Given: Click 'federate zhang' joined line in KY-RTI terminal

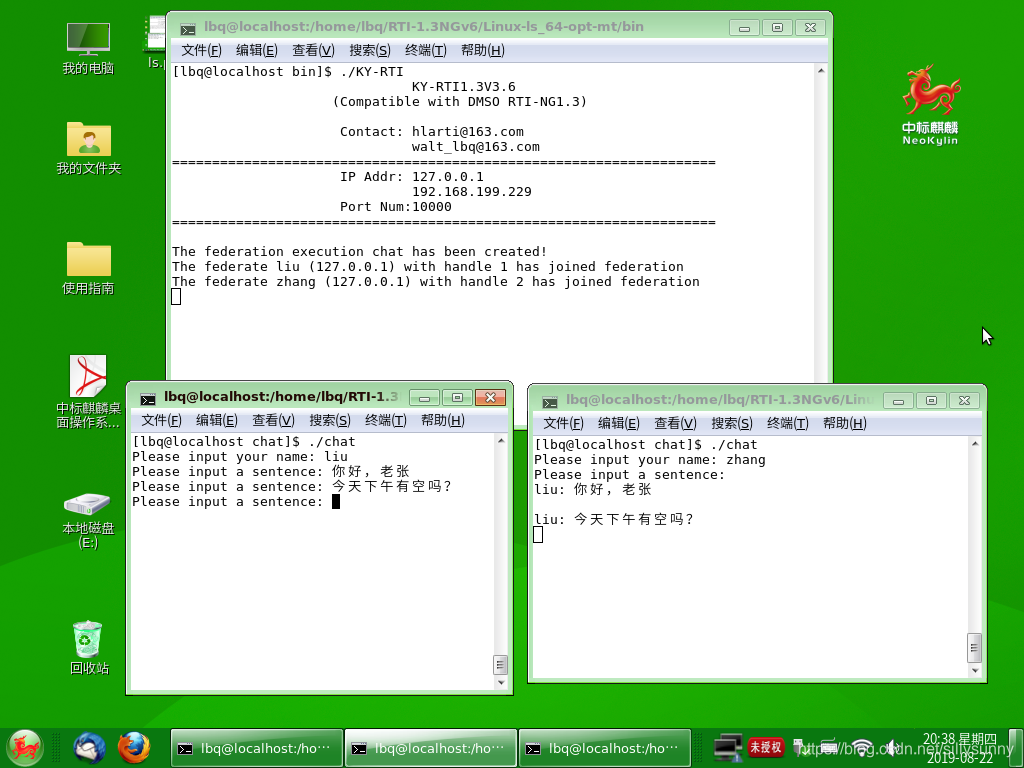Looking at the screenshot, I should click(x=436, y=282).
